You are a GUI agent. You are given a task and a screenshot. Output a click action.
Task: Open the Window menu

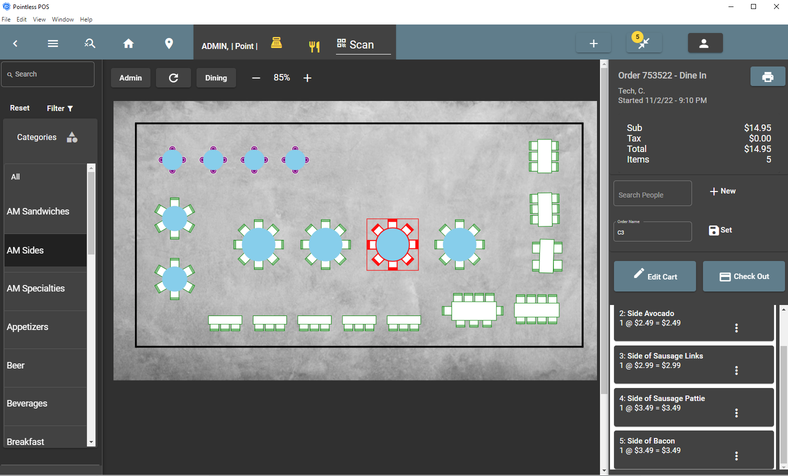[63, 20]
